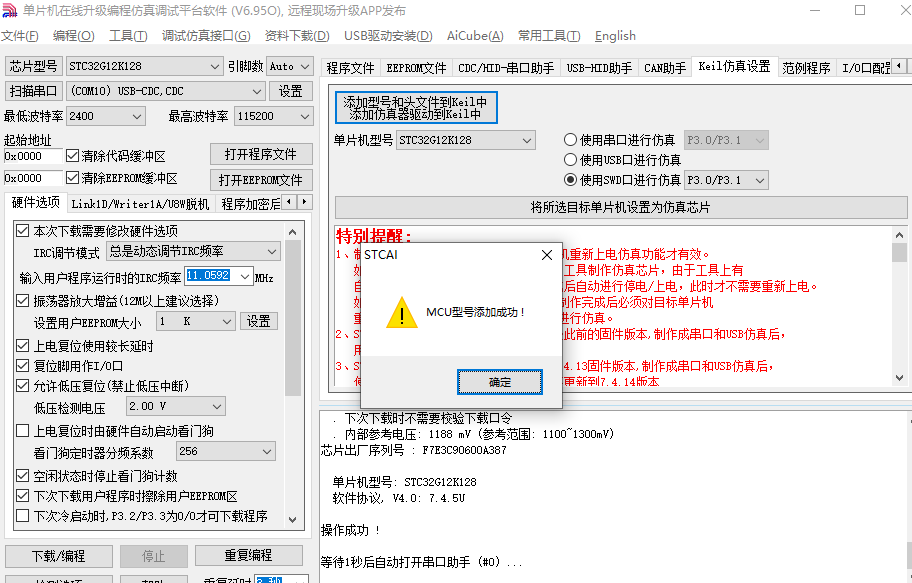Open the SWD port P3.0/P3.1 dropdown
This screenshot has width=912, height=583.
click(x=726, y=180)
